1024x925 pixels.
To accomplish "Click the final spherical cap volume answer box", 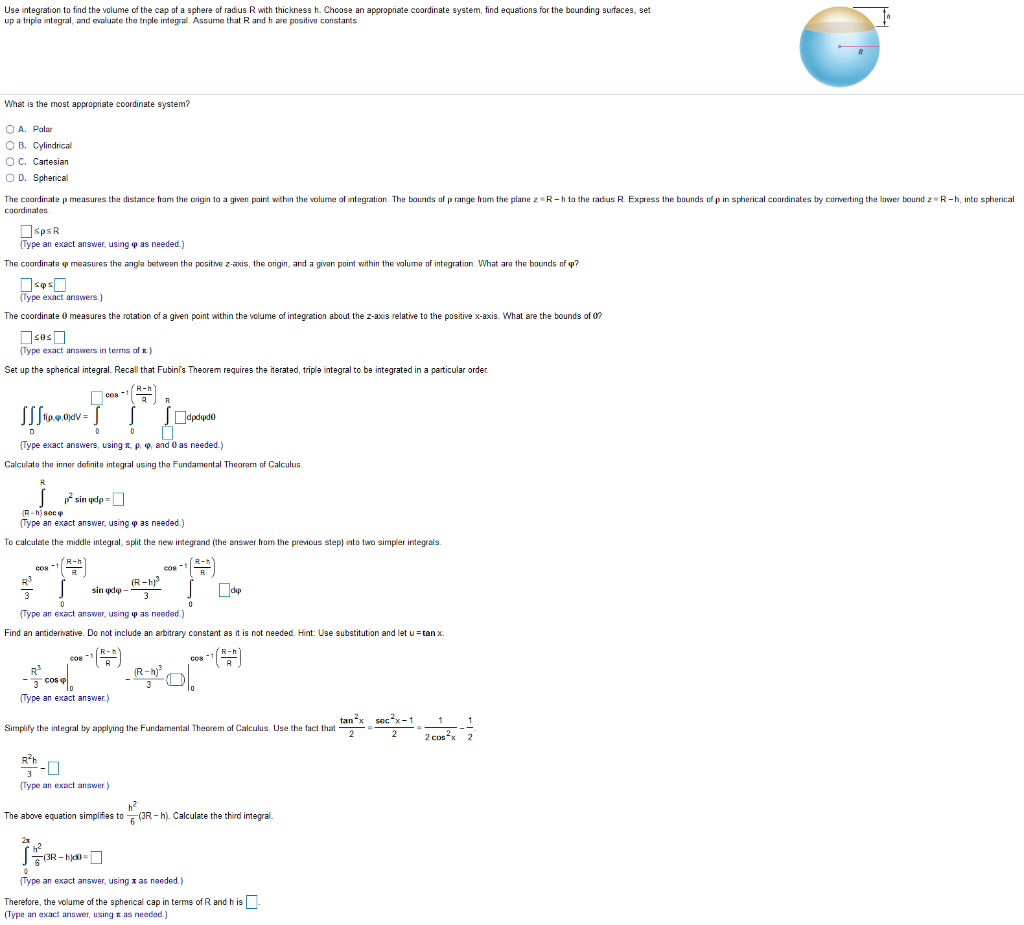I will [251, 903].
